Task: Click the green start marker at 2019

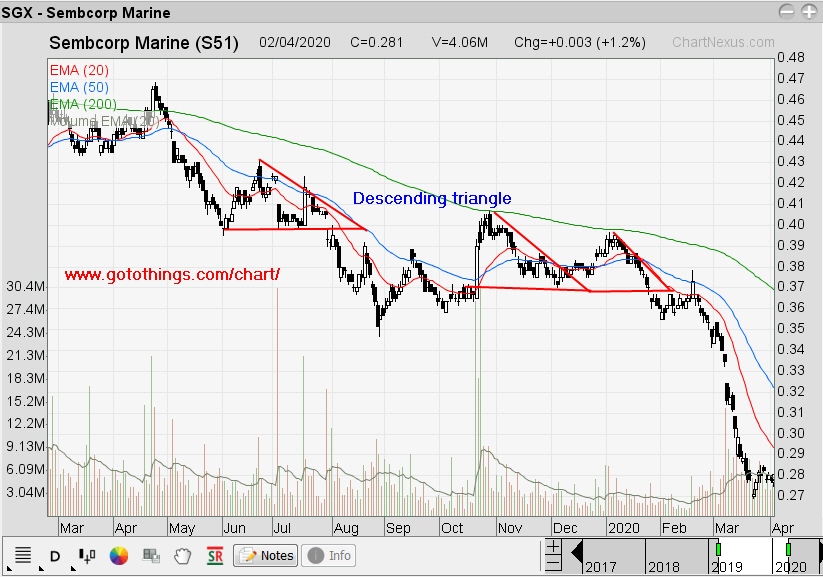Action: click(719, 549)
